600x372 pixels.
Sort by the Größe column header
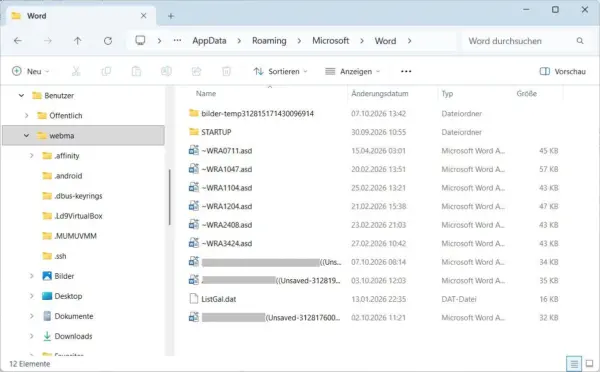tap(527, 93)
